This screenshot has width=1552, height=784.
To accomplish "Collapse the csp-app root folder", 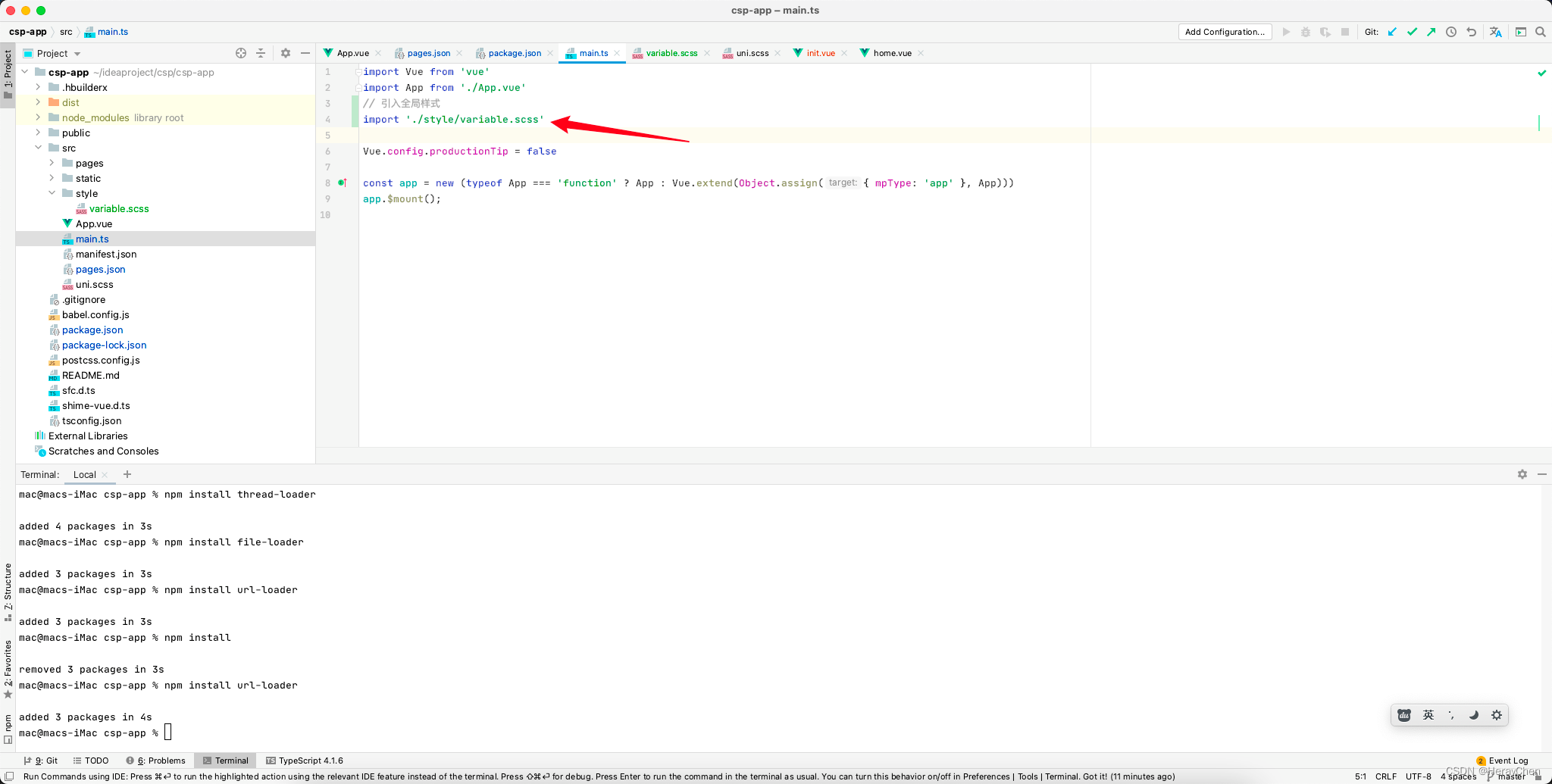I will tap(25, 72).
